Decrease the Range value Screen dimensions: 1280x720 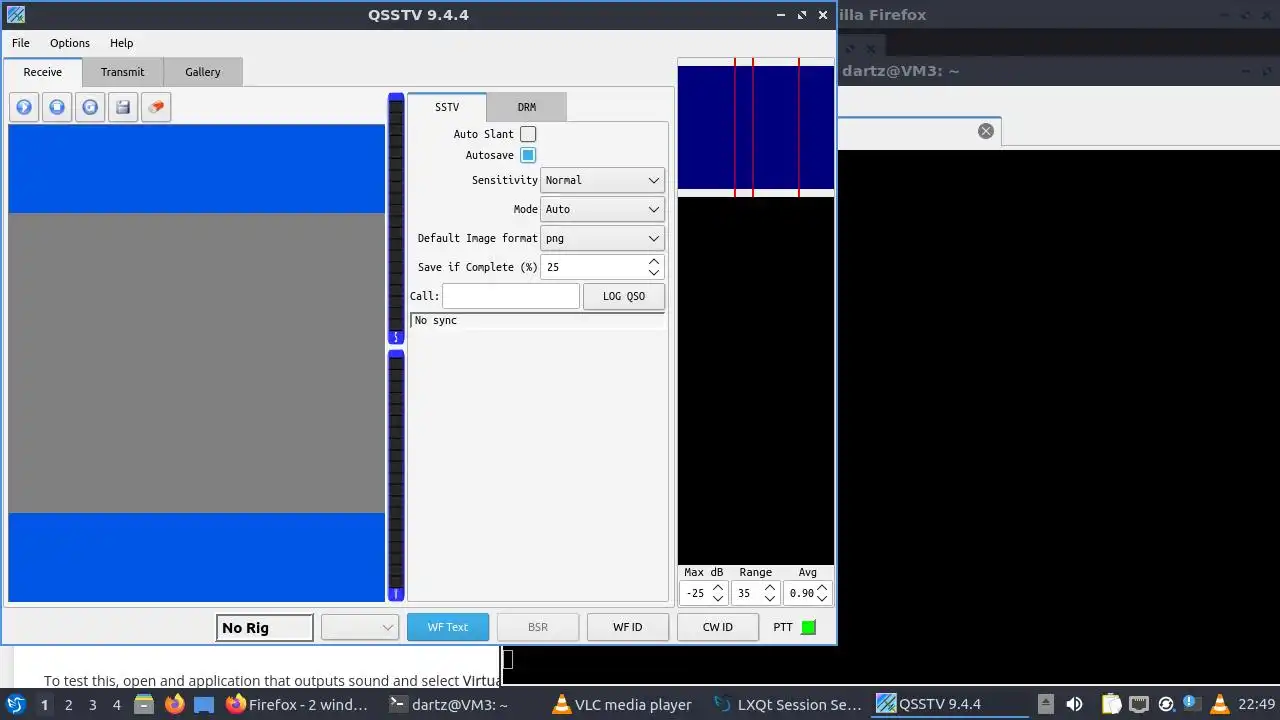[x=770, y=598]
